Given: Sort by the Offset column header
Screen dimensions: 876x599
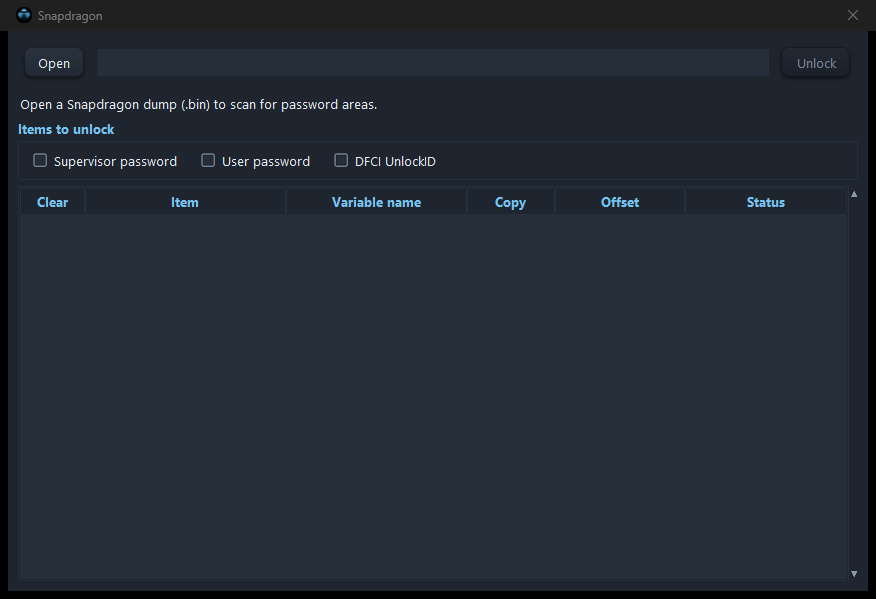Looking at the screenshot, I should coord(620,202).
